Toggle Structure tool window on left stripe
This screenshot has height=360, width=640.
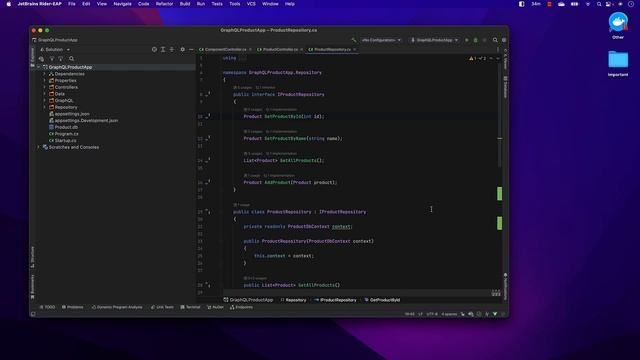pyautogui.click(x=33, y=257)
